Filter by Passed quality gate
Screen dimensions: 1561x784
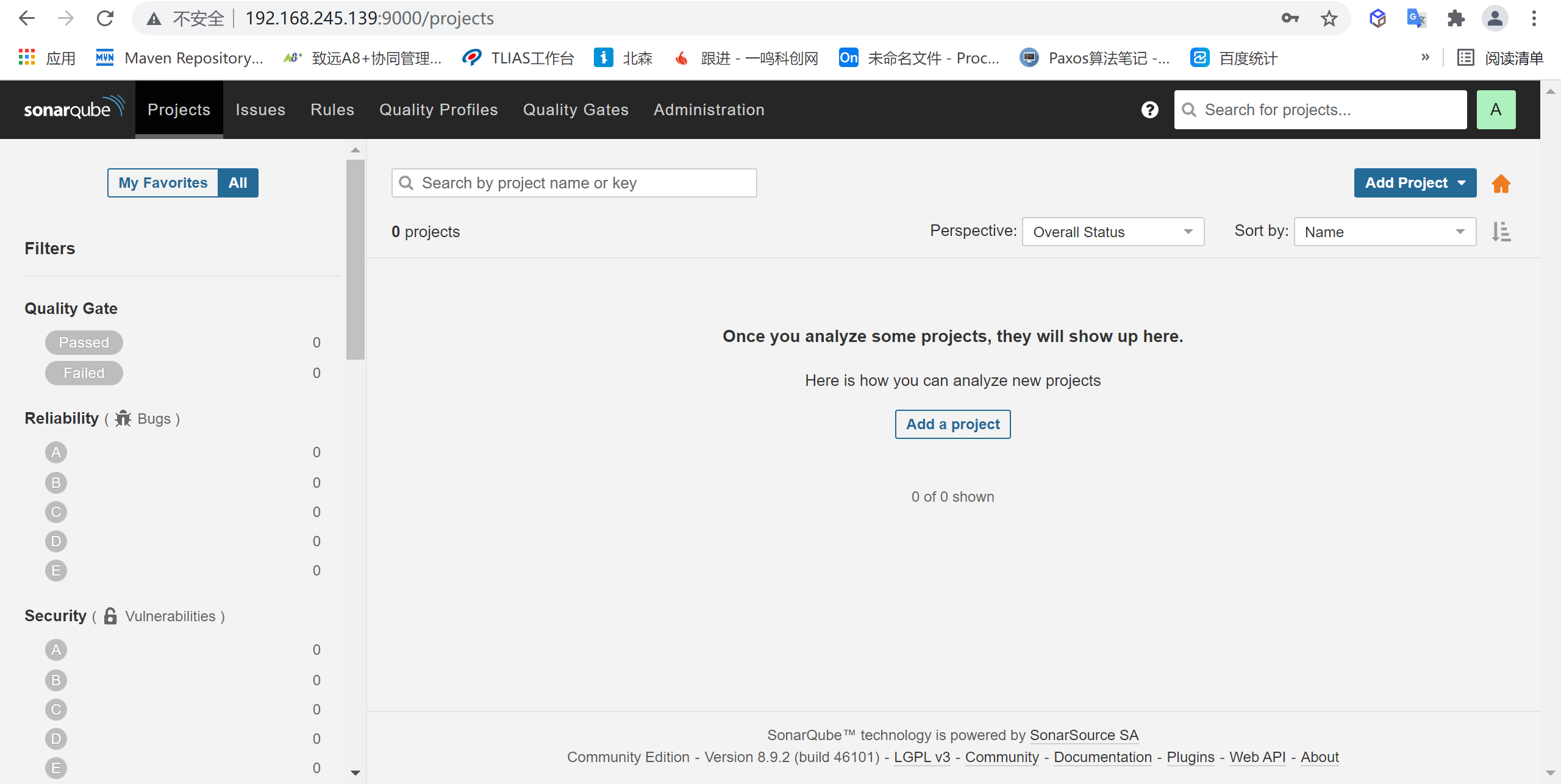[x=84, y=343]
